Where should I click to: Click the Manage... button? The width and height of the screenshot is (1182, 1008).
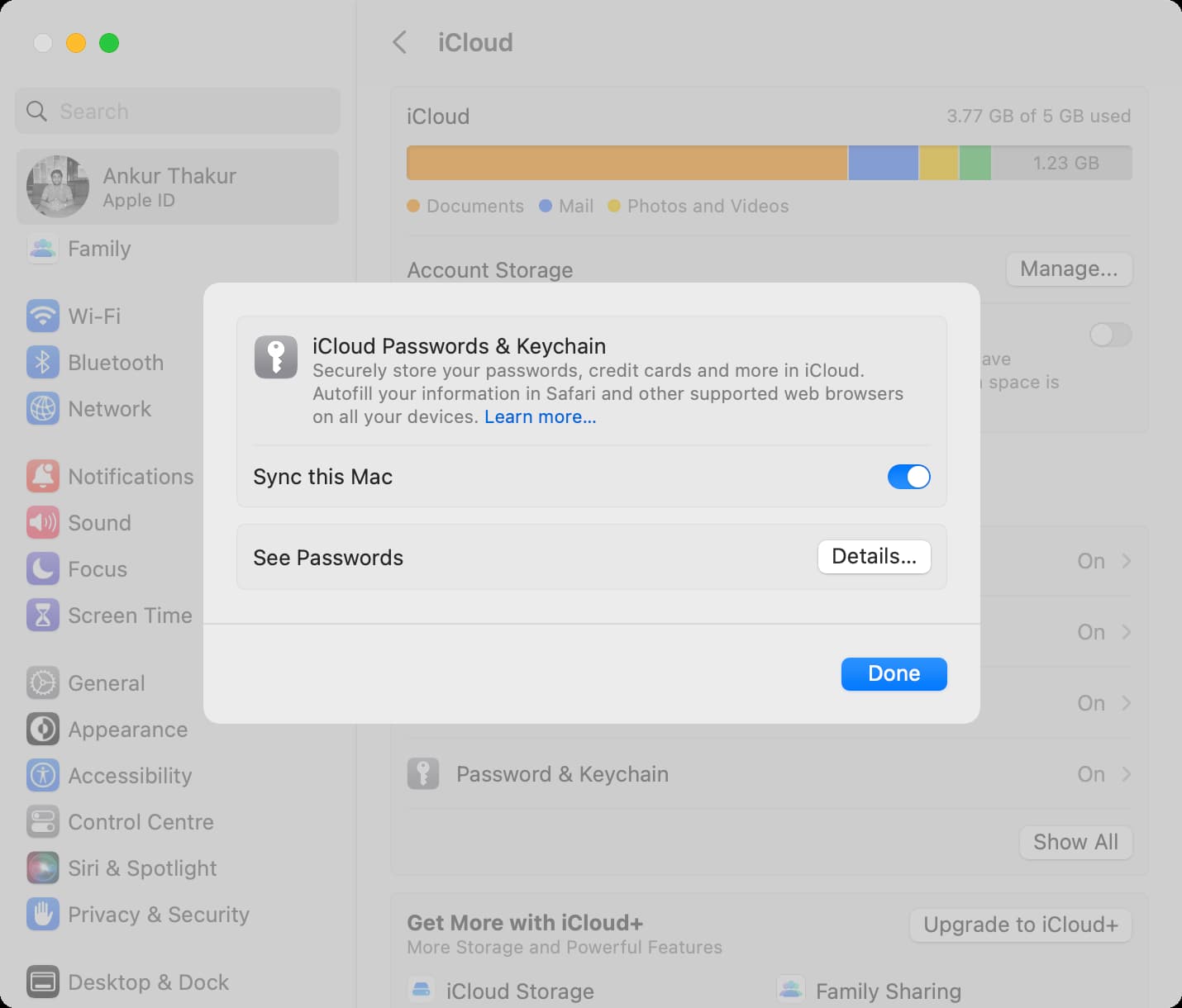(x=1069, y=269)
